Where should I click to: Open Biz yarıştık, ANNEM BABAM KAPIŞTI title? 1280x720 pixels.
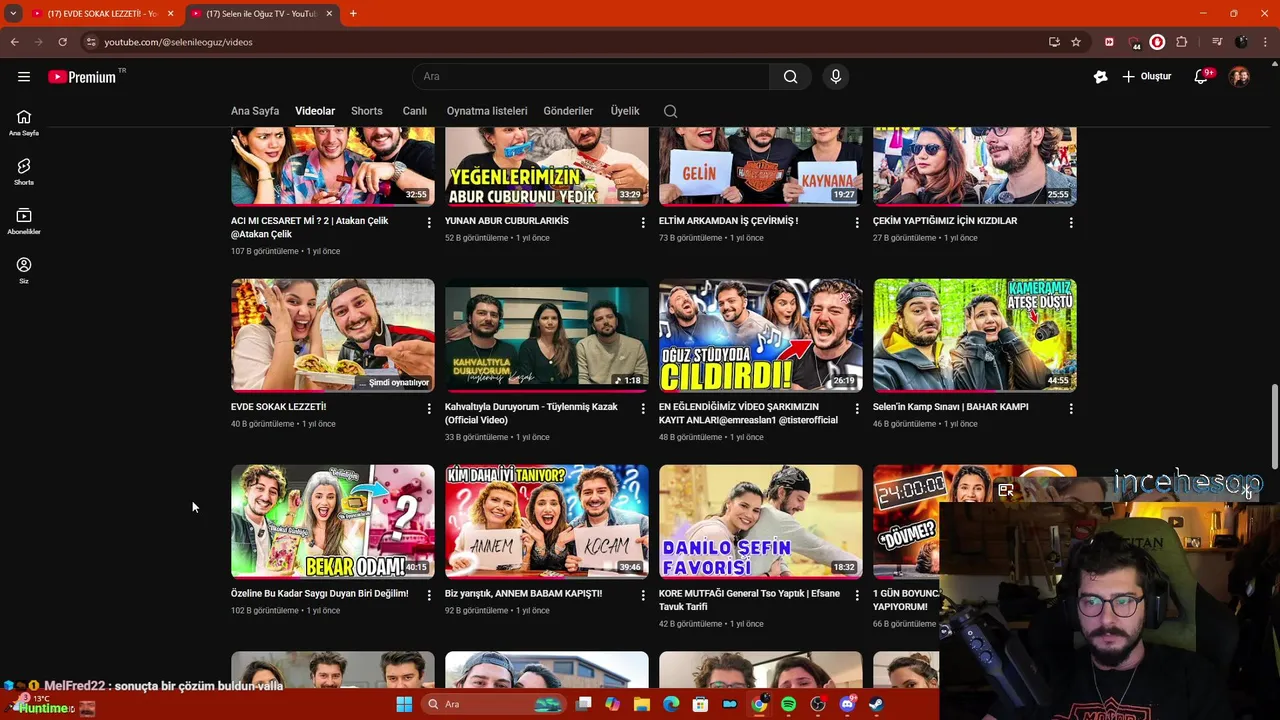[523, 594]
